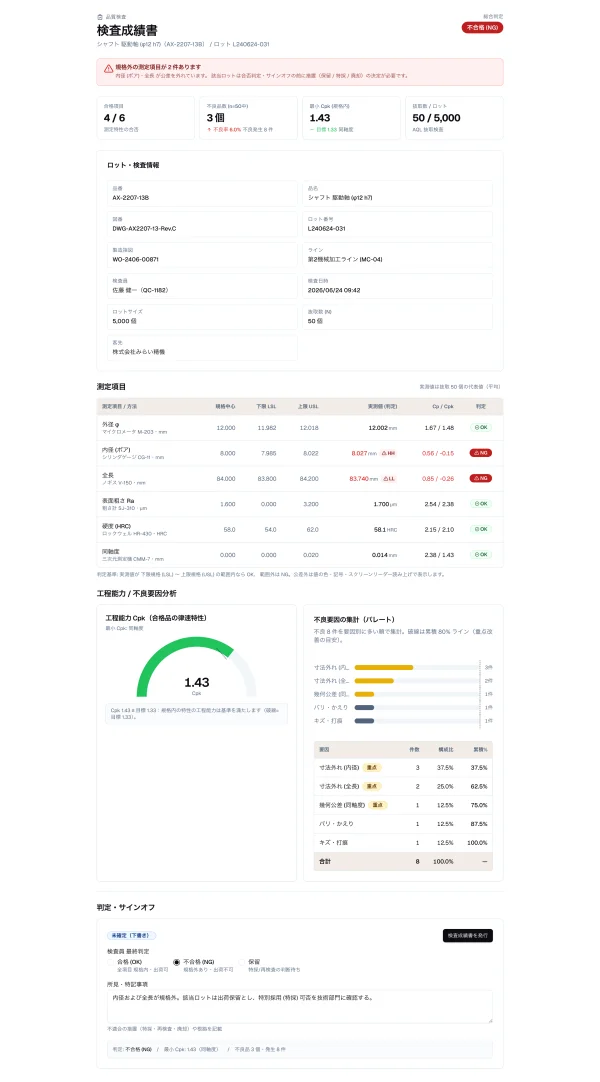600x1082 pixels.
Task: Click the OK badge in the 外径 φ row
Action: [x=481, y=427]
